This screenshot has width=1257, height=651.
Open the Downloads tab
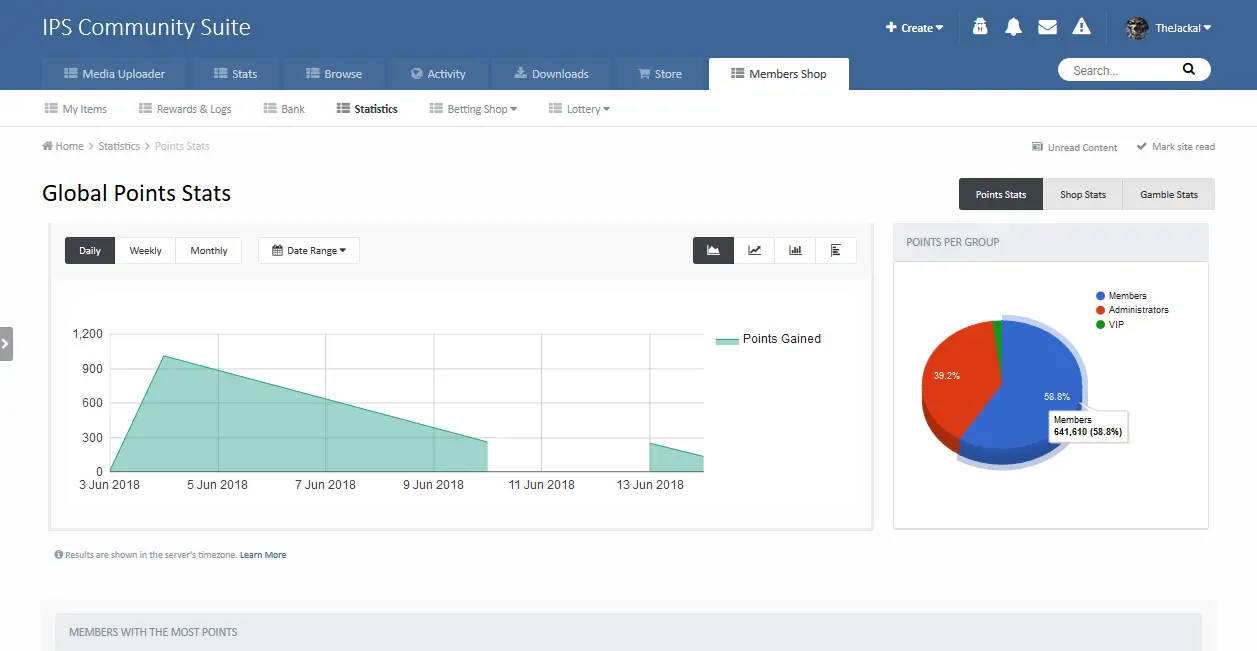coord(551,74)
